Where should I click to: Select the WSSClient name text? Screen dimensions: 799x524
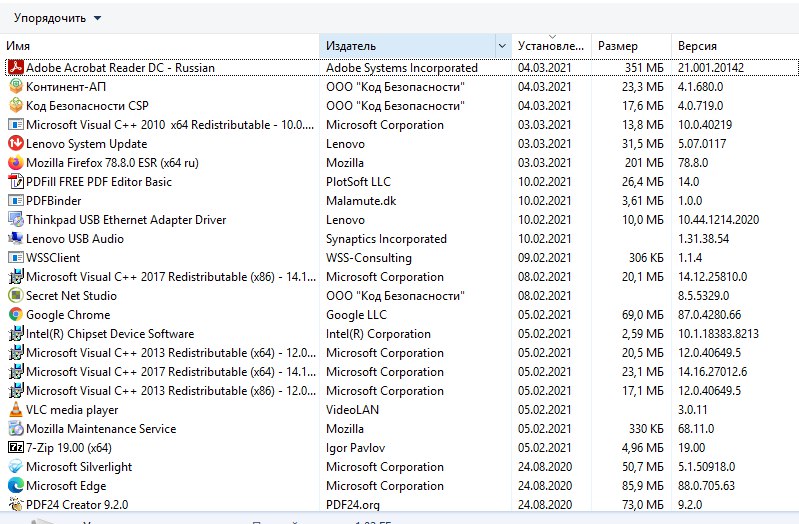(x=53, y=258)
